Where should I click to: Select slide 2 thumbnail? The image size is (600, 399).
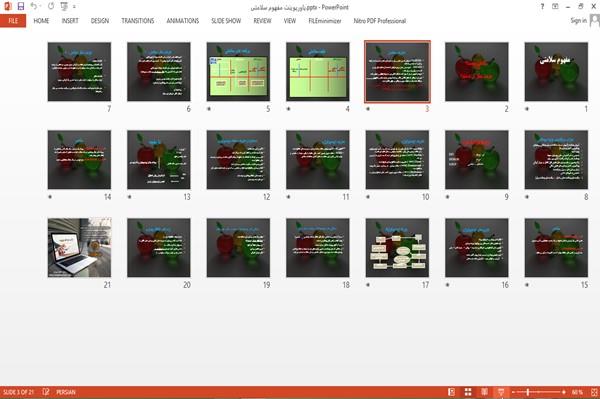(476, 72)
